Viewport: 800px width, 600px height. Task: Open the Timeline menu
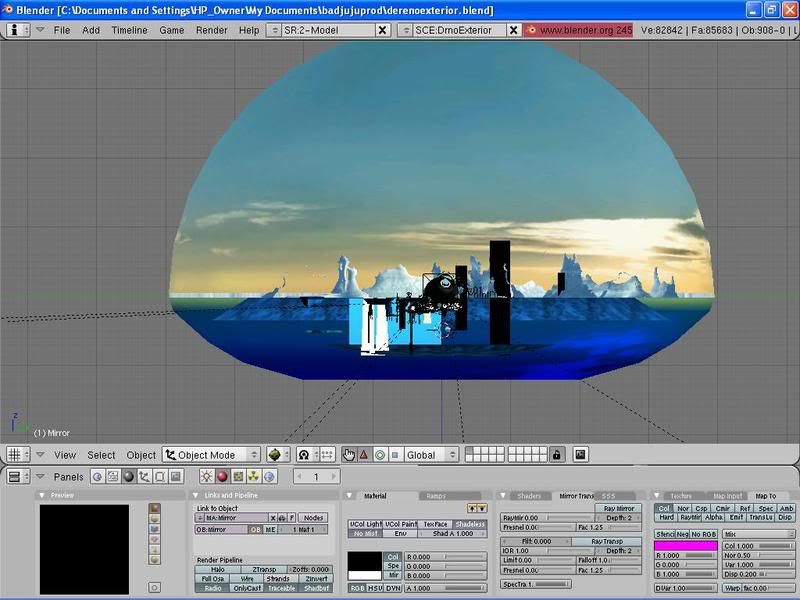pos(130,30)
